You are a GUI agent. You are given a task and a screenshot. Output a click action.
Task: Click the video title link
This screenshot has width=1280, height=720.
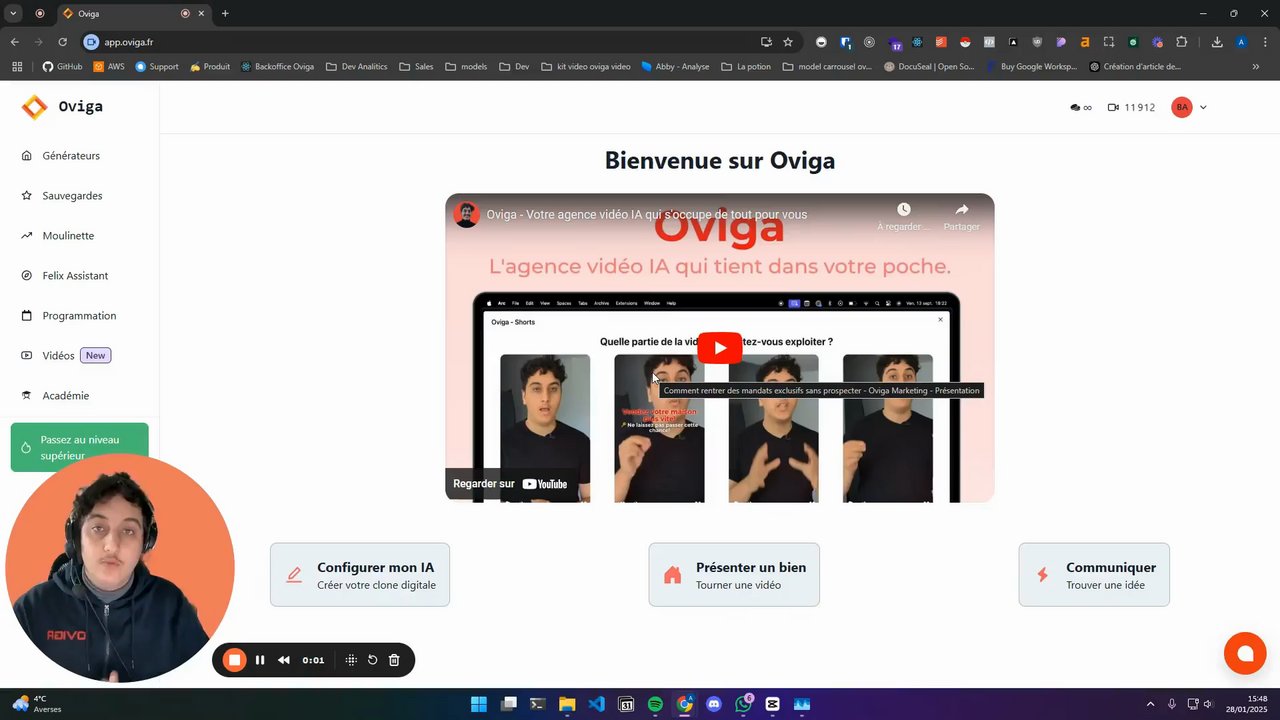coord(647,214)
